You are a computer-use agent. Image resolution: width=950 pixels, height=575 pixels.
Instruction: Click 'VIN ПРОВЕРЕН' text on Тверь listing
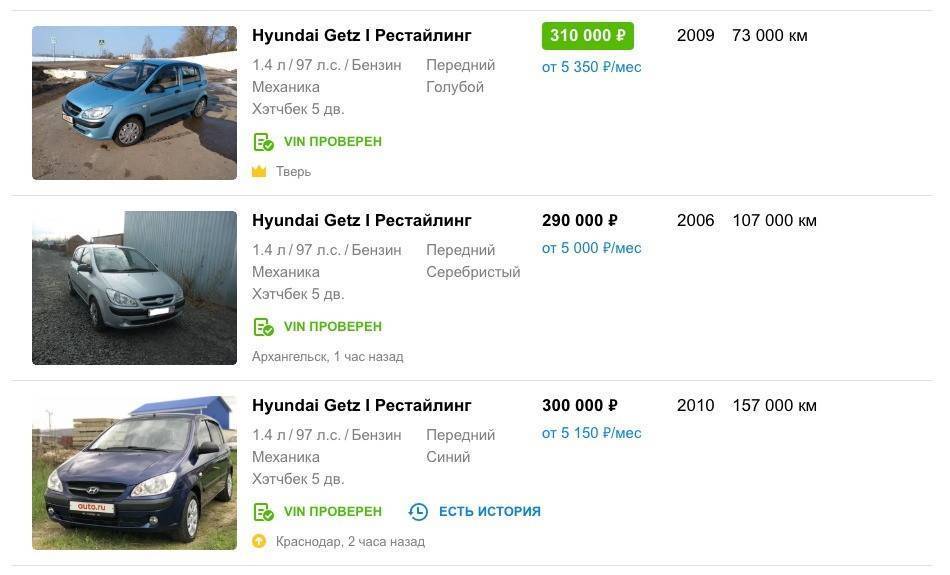pyautogui.click(x=332, y=142)
